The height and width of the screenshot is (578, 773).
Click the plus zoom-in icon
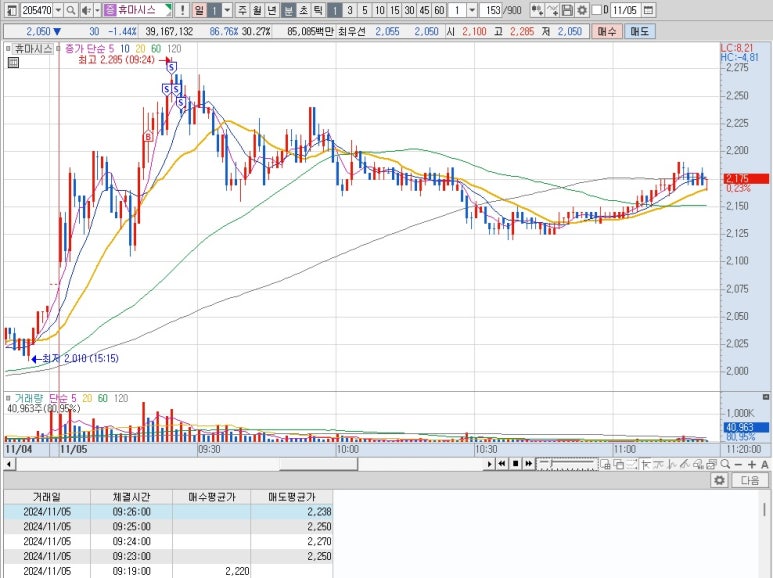pyautogui.click(x=751, y=465)
